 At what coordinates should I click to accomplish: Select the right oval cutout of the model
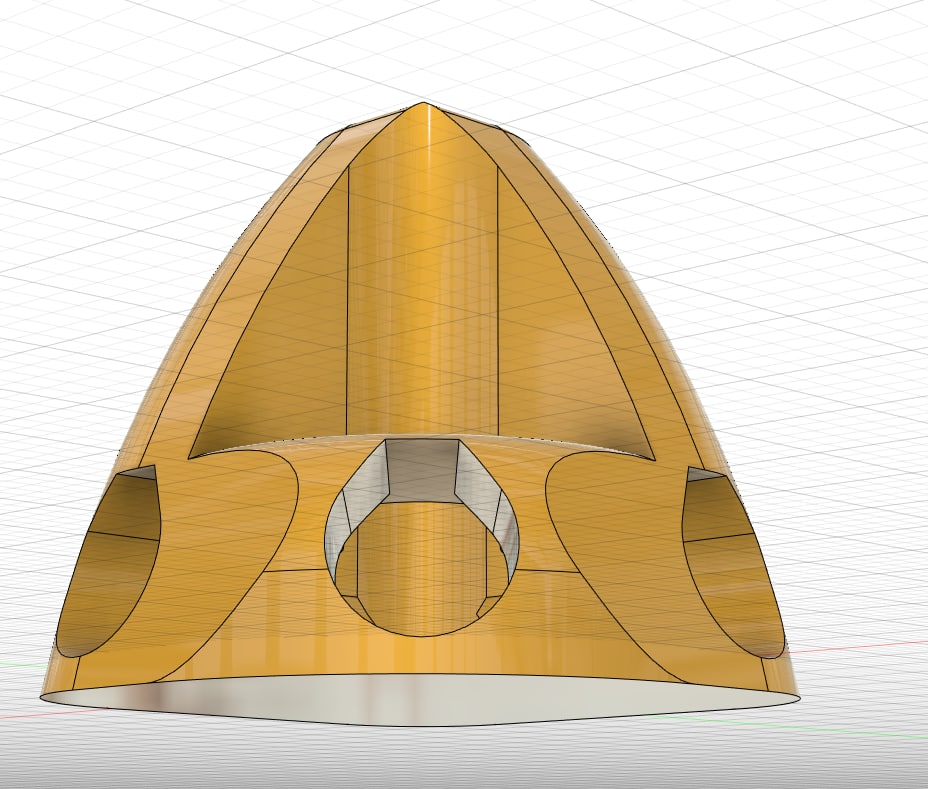pos(733,562)
